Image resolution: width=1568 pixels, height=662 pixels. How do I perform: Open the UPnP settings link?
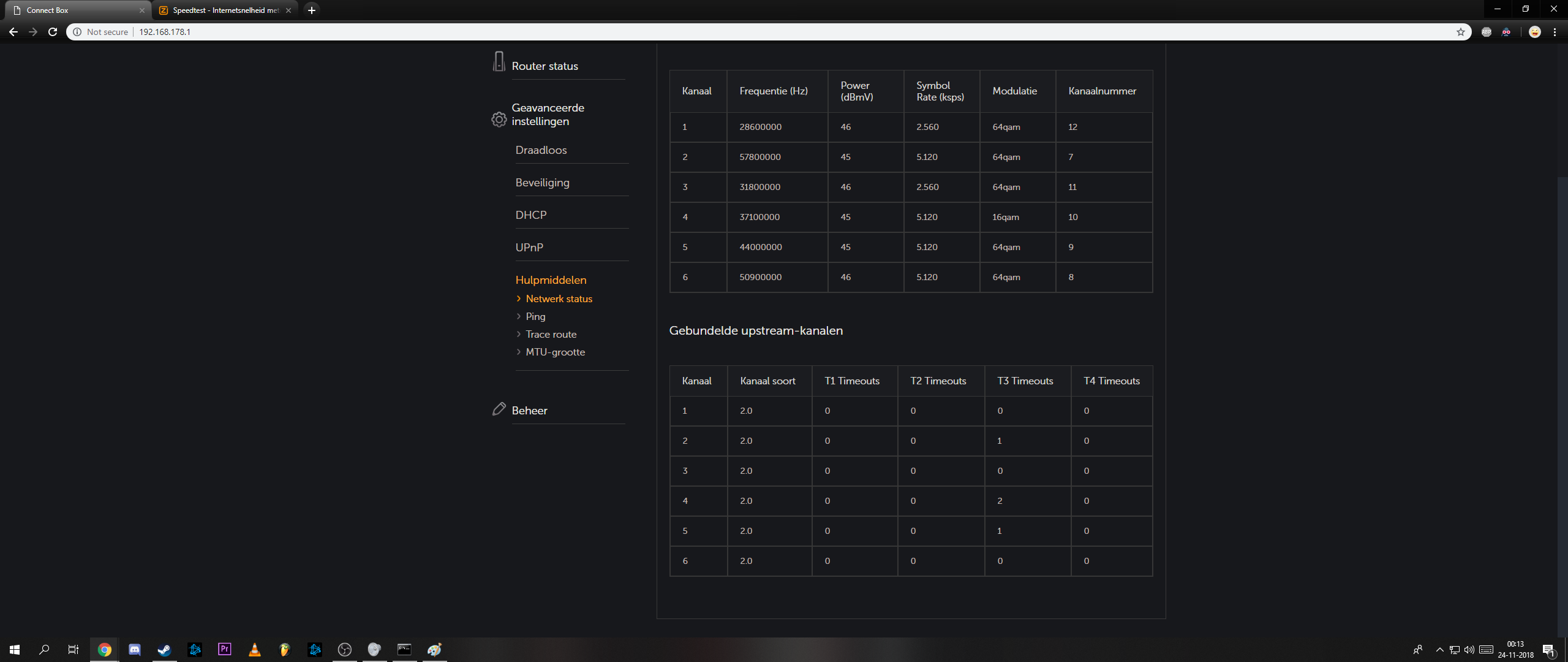[x=529, y=248]
